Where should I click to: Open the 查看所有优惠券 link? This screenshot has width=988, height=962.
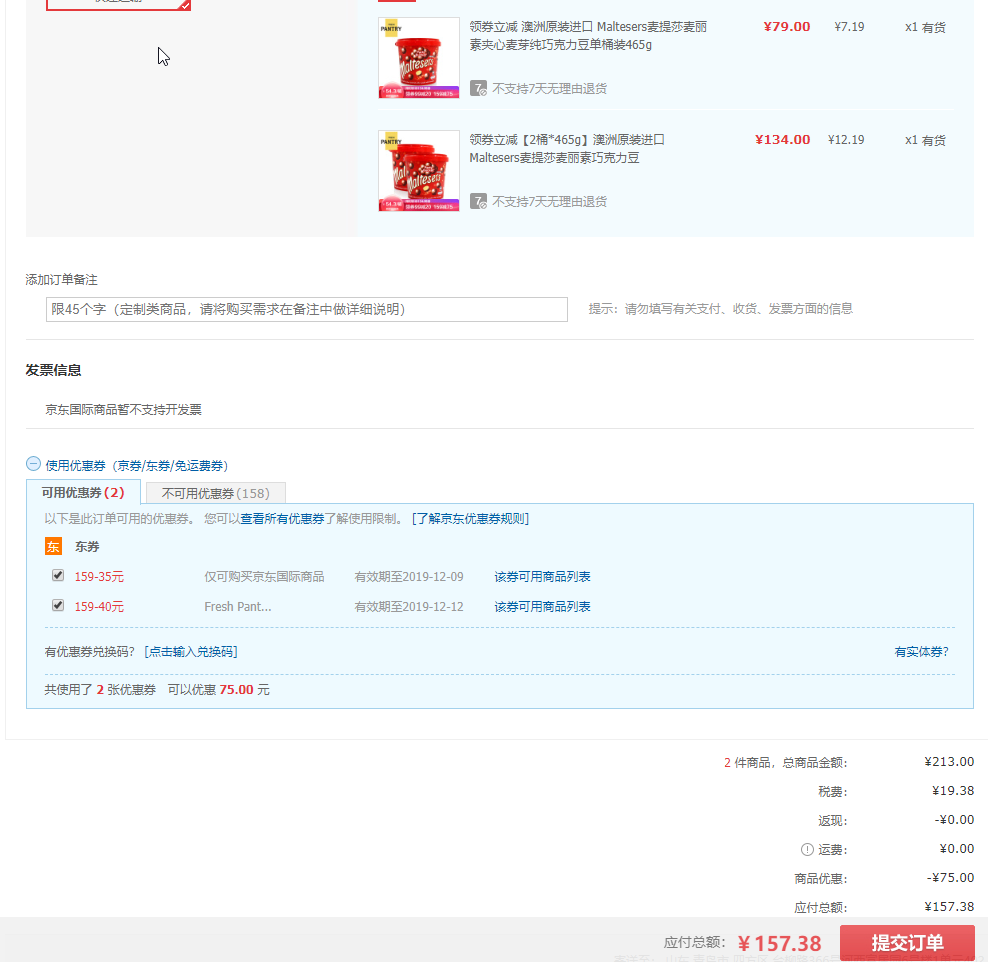pyautogui.click(x=282, y=518)
